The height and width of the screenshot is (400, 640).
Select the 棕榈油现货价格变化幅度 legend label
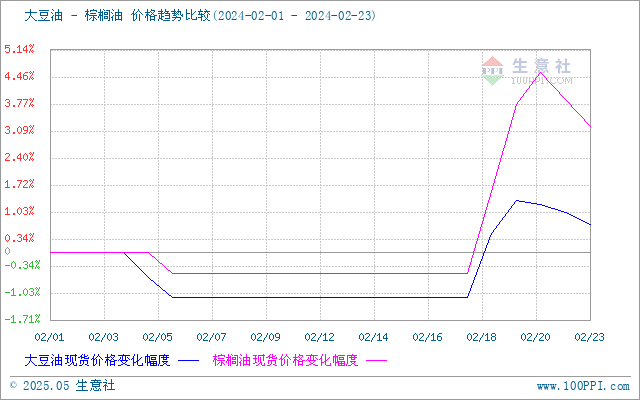pyautogui.click(x=285, y=360)
